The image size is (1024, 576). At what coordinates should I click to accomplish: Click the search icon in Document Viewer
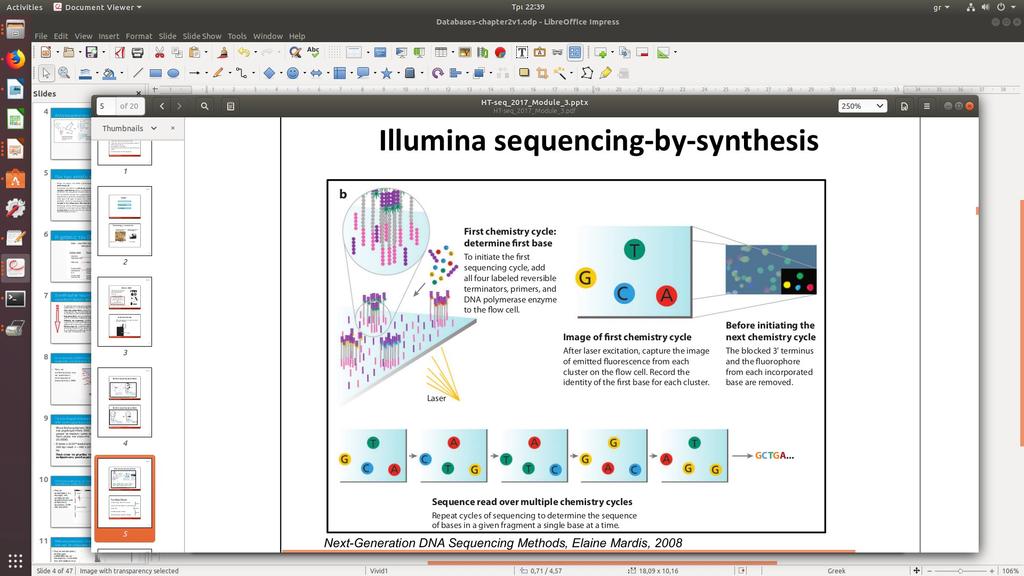tap(204, 106)
